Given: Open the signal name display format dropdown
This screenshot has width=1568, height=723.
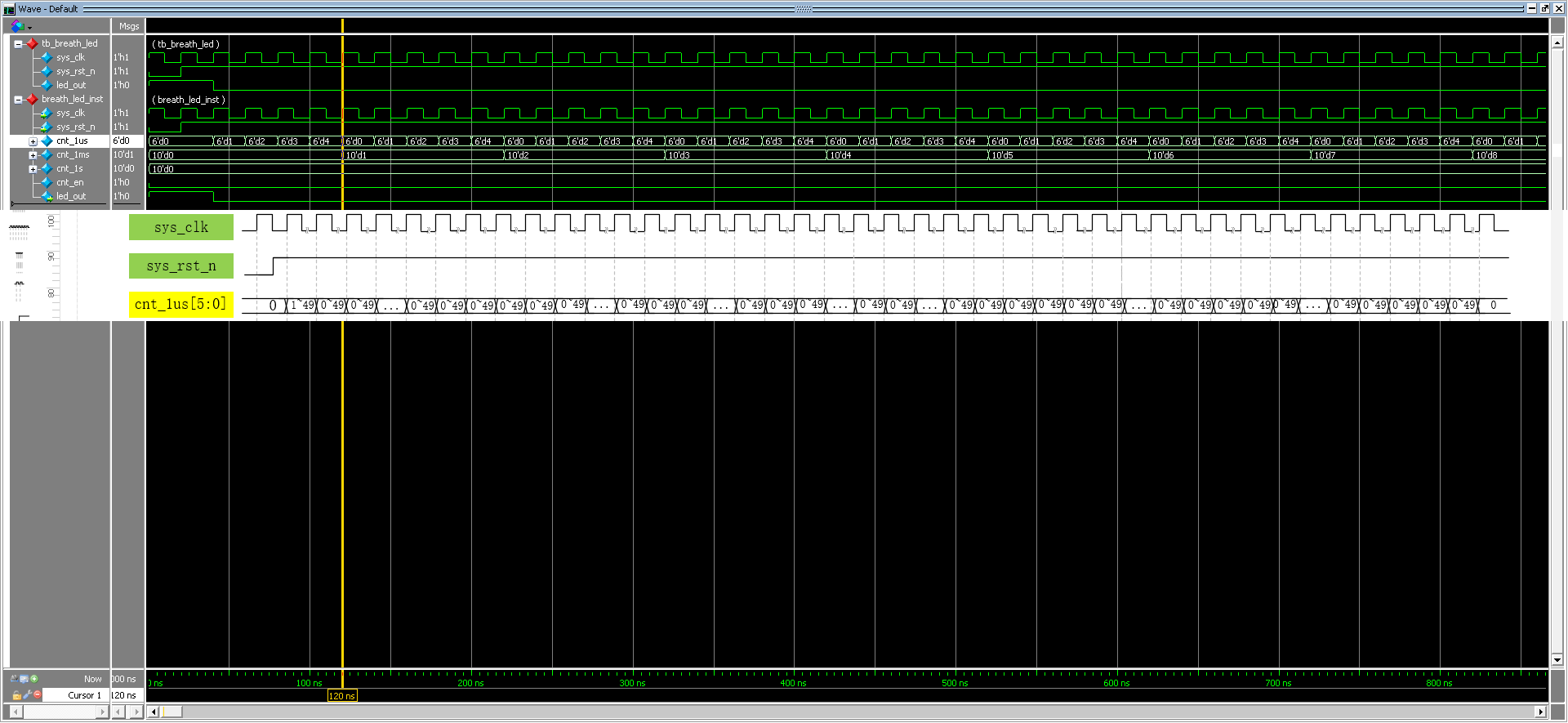Looking at the screenshot, I should tap(20, 26).
